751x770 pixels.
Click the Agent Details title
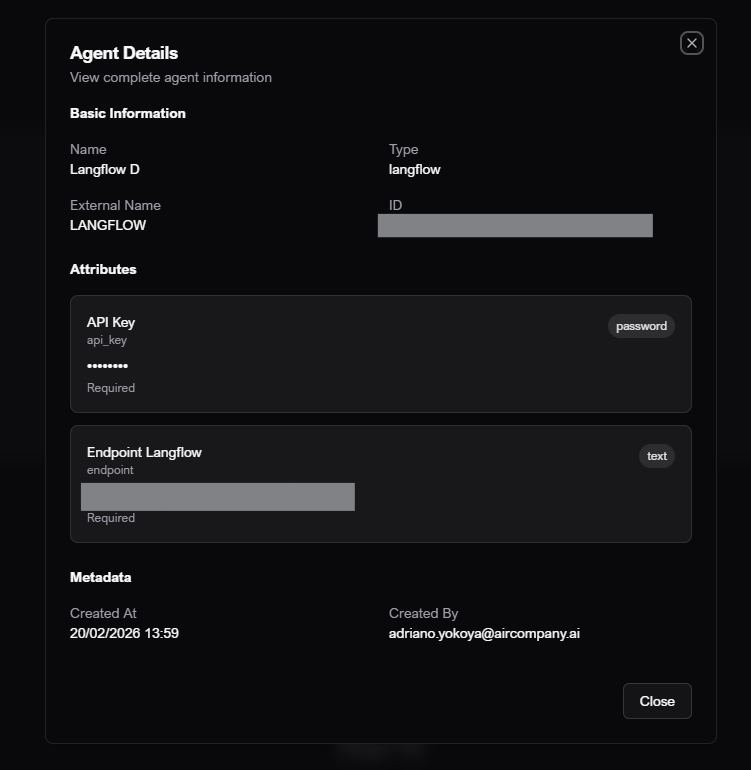(124, 53)
